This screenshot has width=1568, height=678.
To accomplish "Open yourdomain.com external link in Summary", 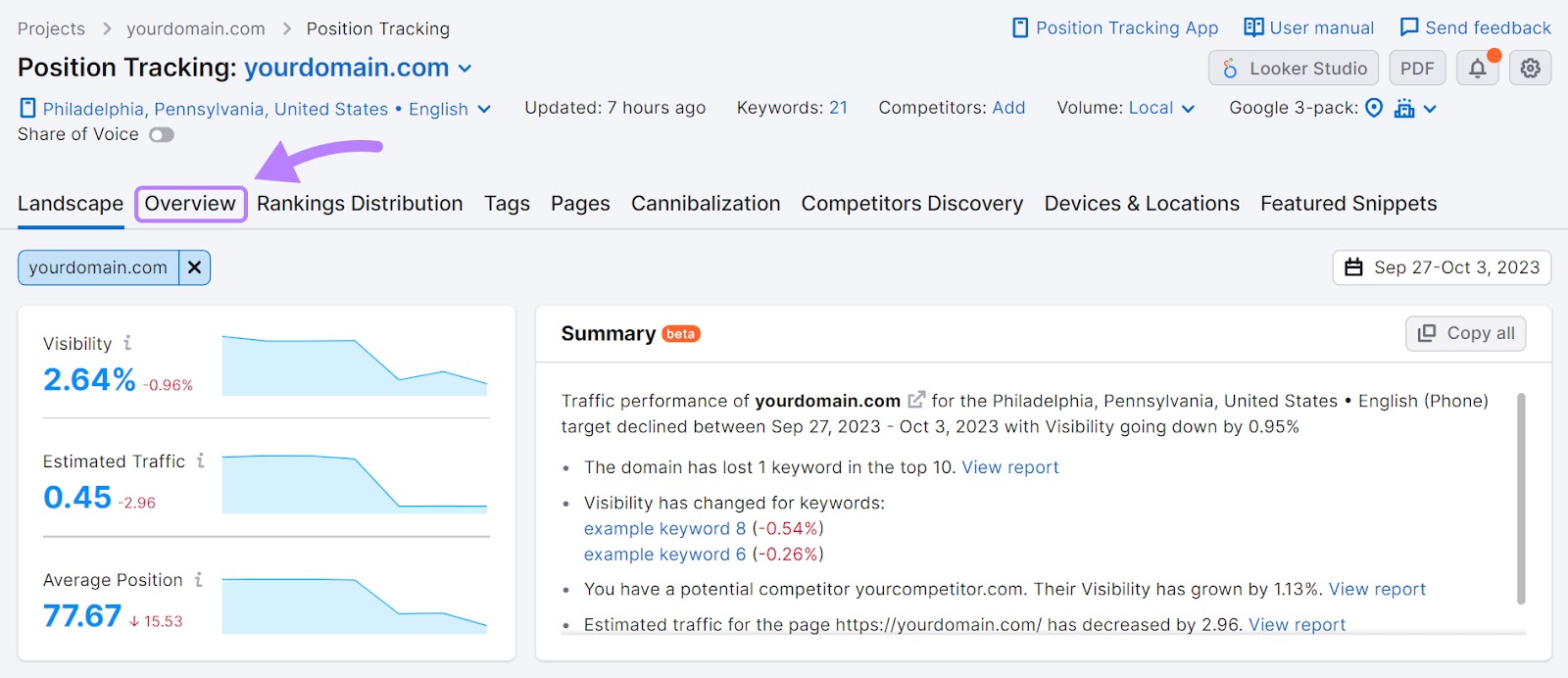I will (x=916, y=400).
